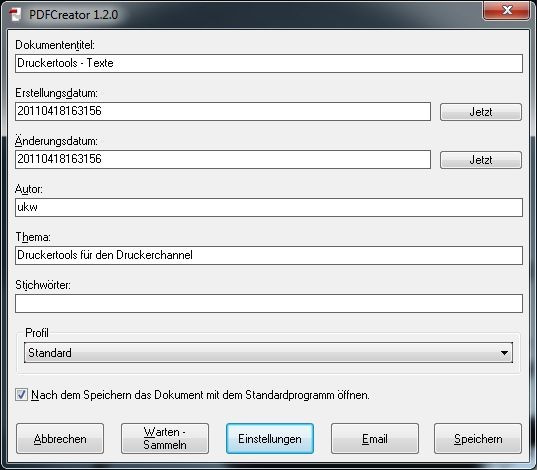Click the empty Stichwörter field

269,303
